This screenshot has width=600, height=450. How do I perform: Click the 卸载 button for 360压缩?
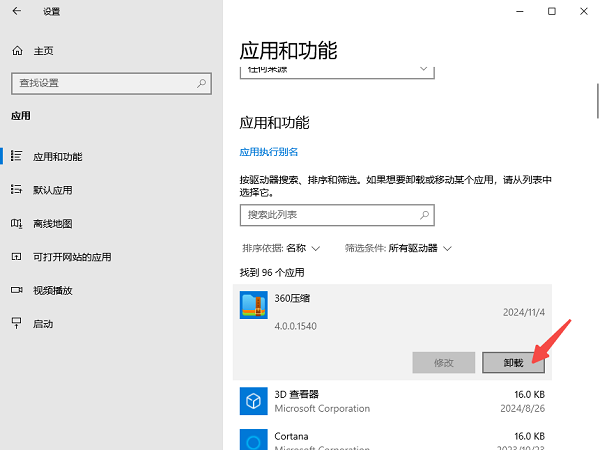pyautogui.click(x=513, y=362)
